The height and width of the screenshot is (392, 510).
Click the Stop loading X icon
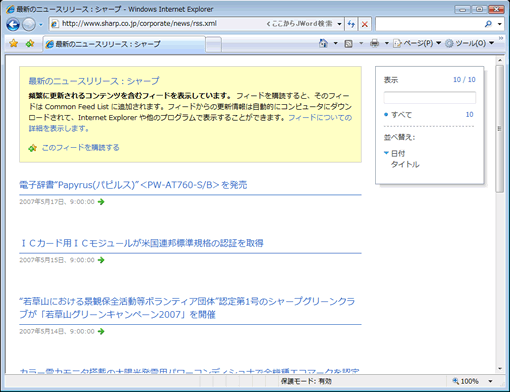(365, 24)
